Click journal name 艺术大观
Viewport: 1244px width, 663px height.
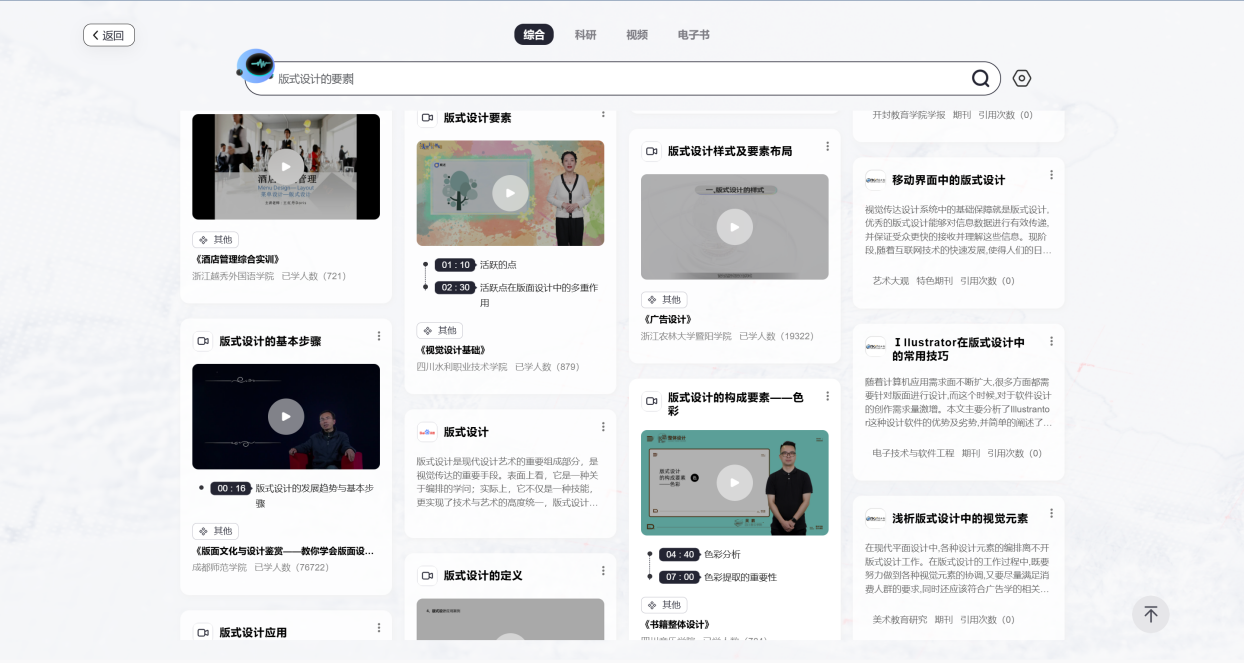coord(891,281)
